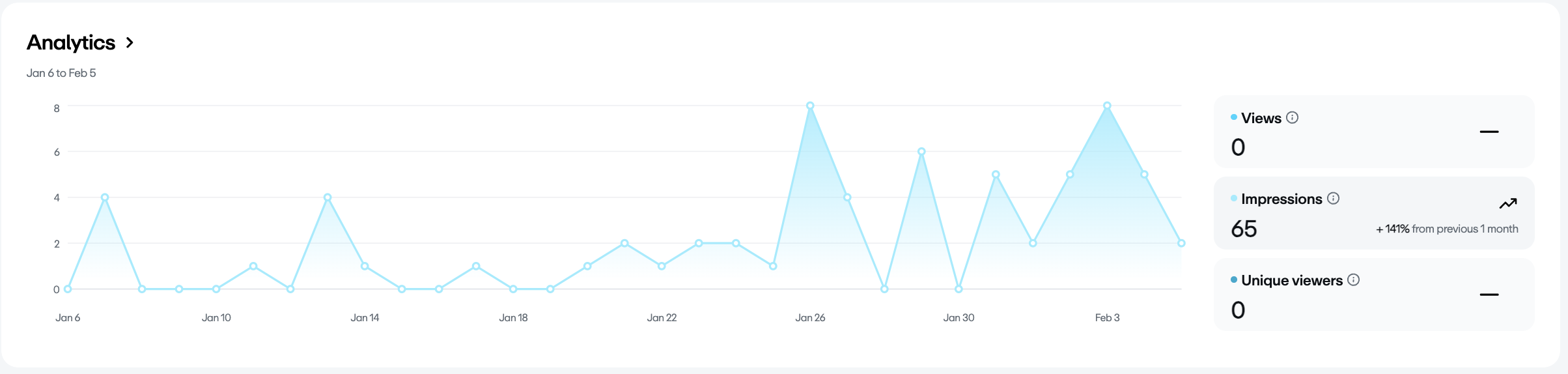1568x374 pixels.
Task: Click the info icon beside Impressions
Action: (1333, 199)
